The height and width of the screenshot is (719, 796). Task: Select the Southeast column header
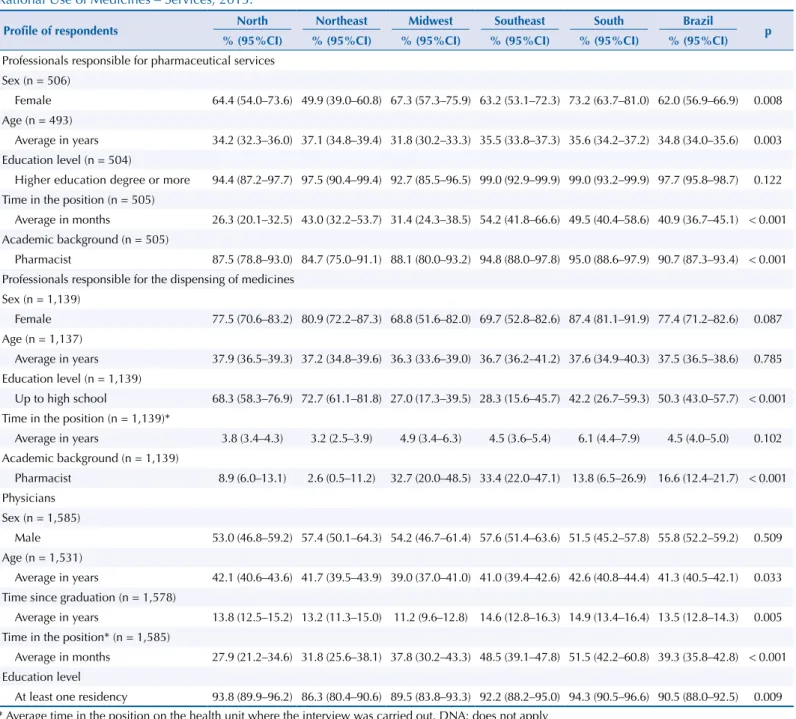pos(519,21)
